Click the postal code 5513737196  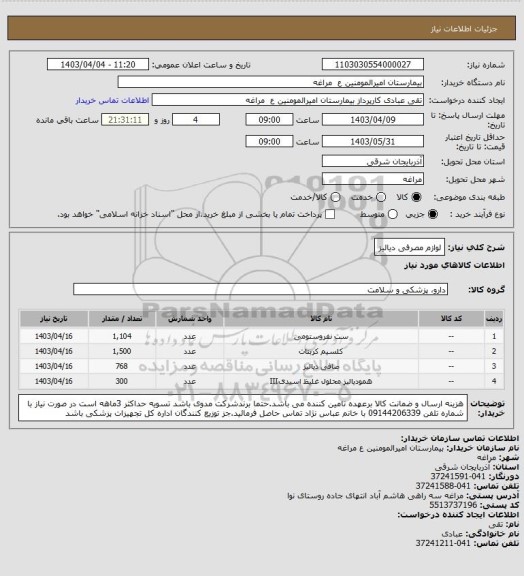453,505
